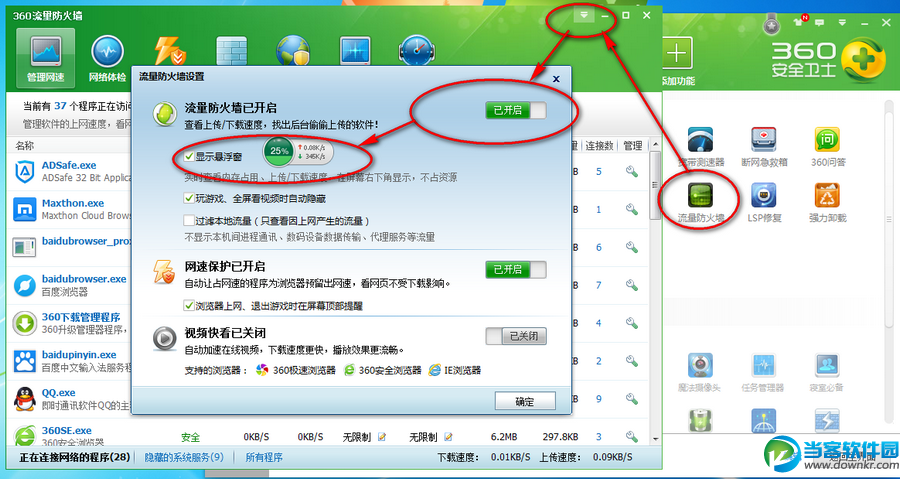Click the IE浏览器 icon
Viewport: 900px width, 479px height.
point(434,370)
